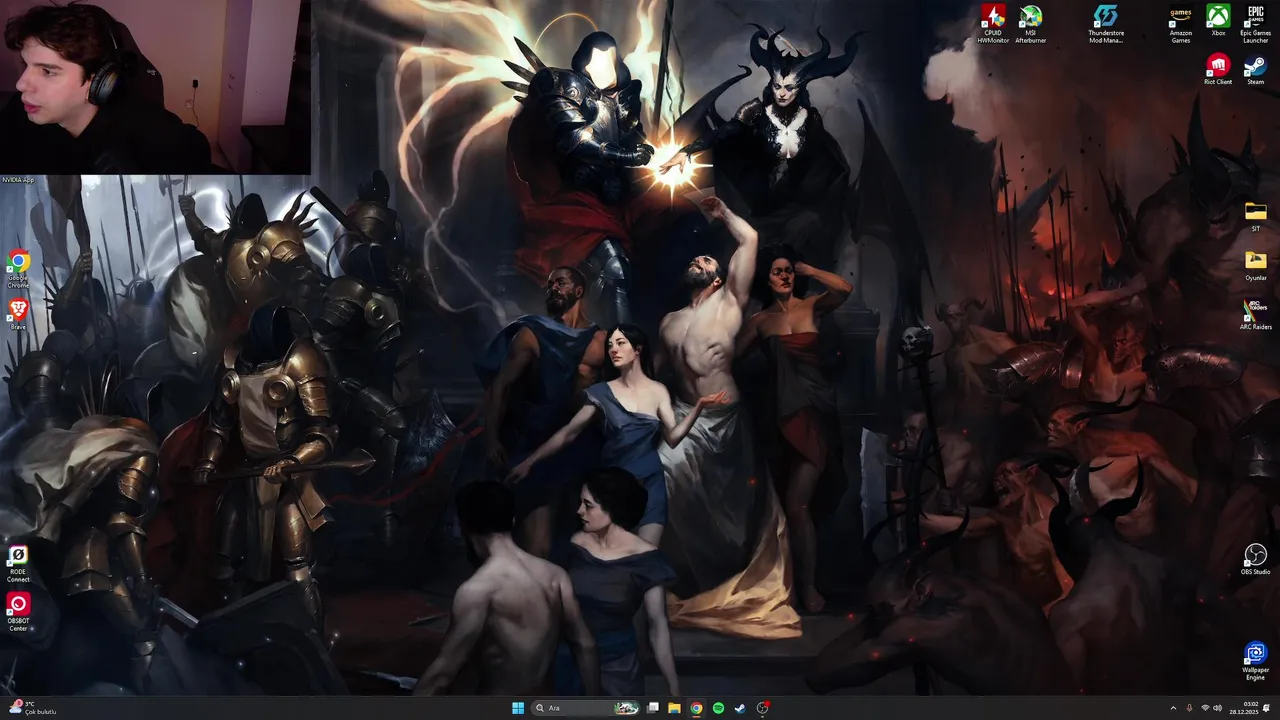Click the NVIDIA App overlay label
The width and height of the screenshot is (1280, 720).
(x=18, y=180)
